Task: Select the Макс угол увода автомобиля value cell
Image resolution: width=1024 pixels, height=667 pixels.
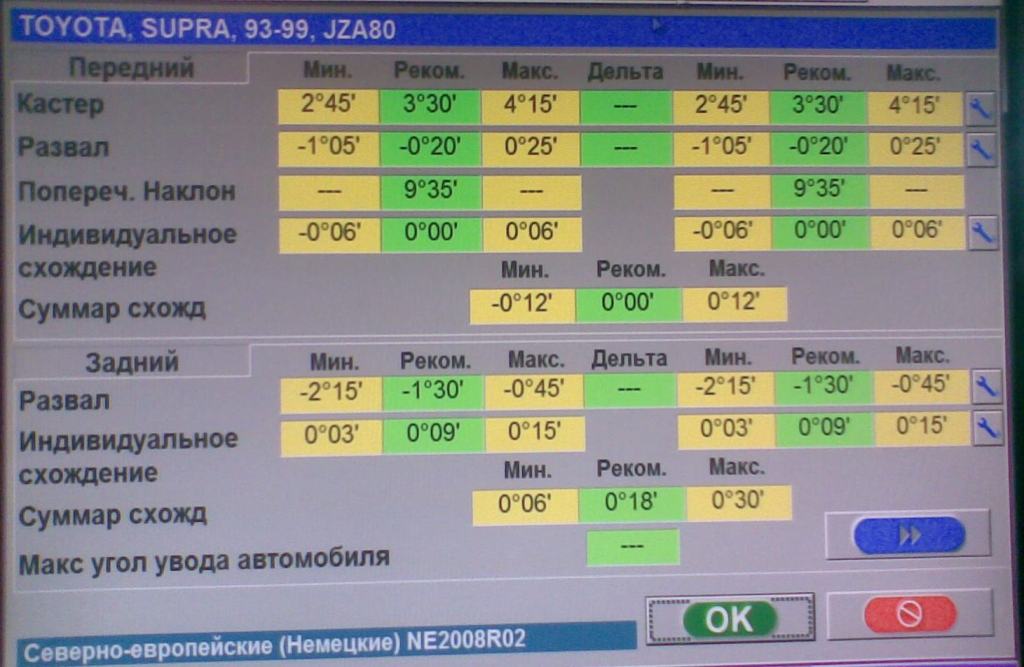Action: (632, 547)
